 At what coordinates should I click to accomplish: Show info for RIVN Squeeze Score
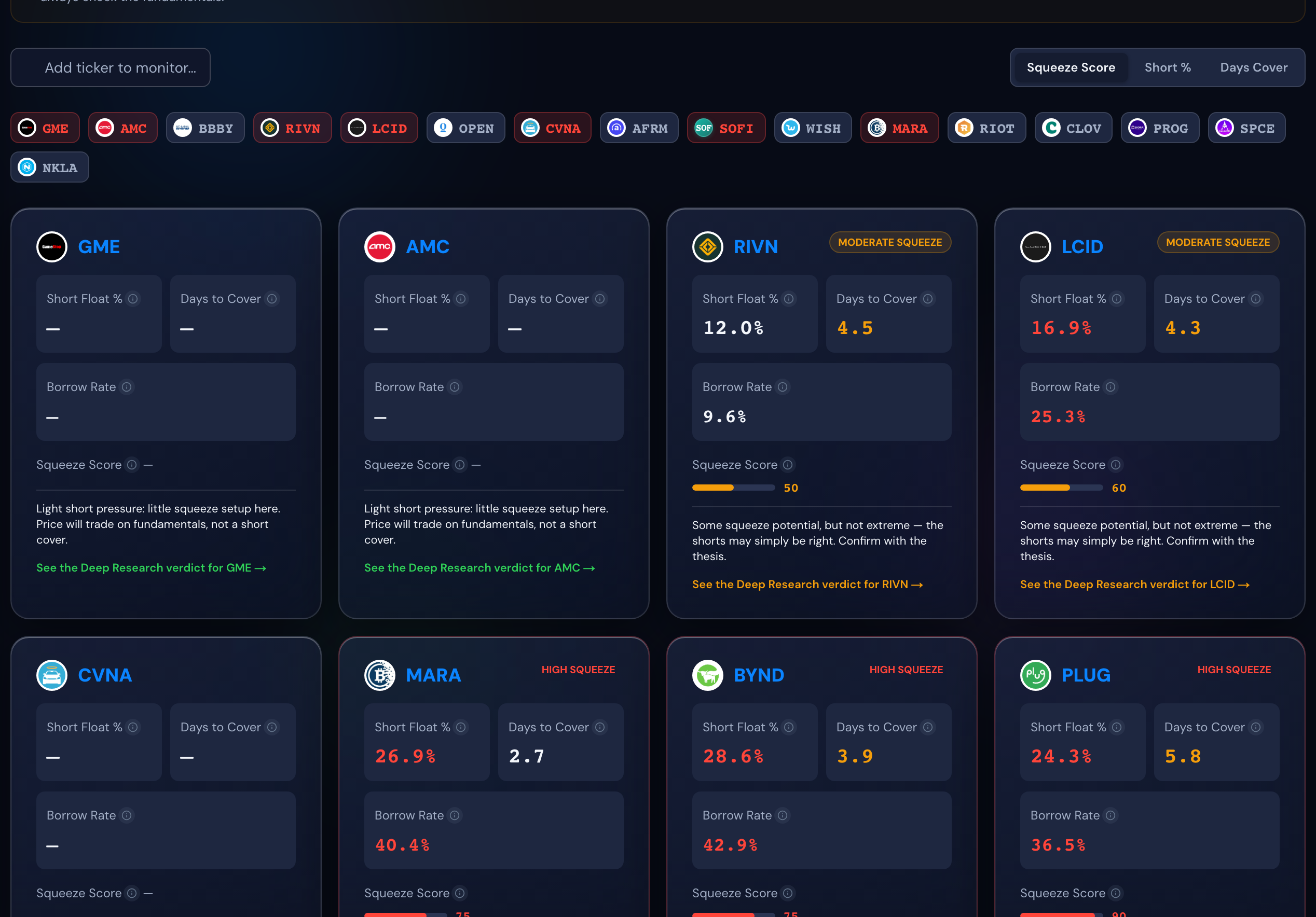[x=788, y=465]
